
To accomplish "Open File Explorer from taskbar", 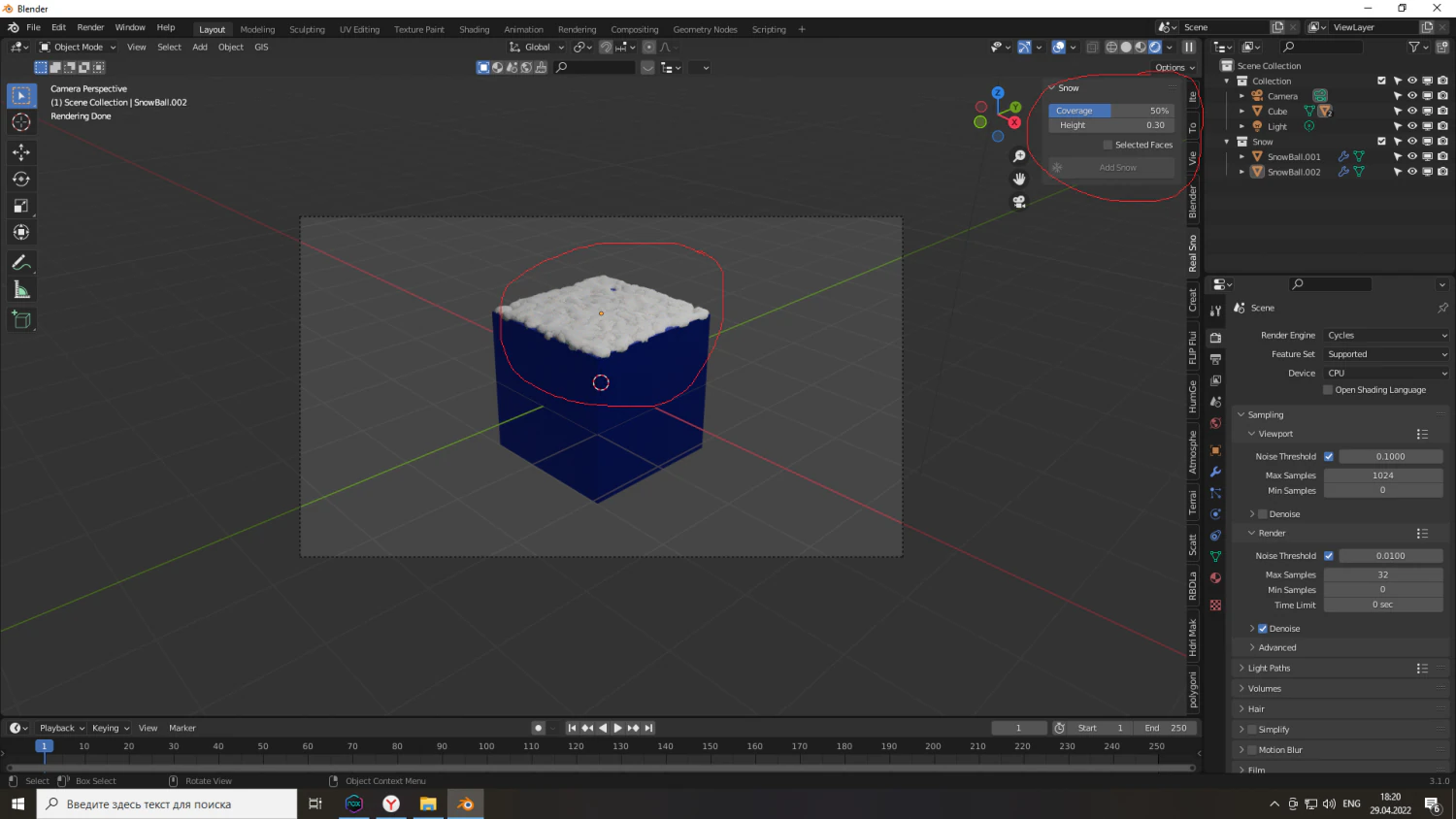I will click(428, 803).
